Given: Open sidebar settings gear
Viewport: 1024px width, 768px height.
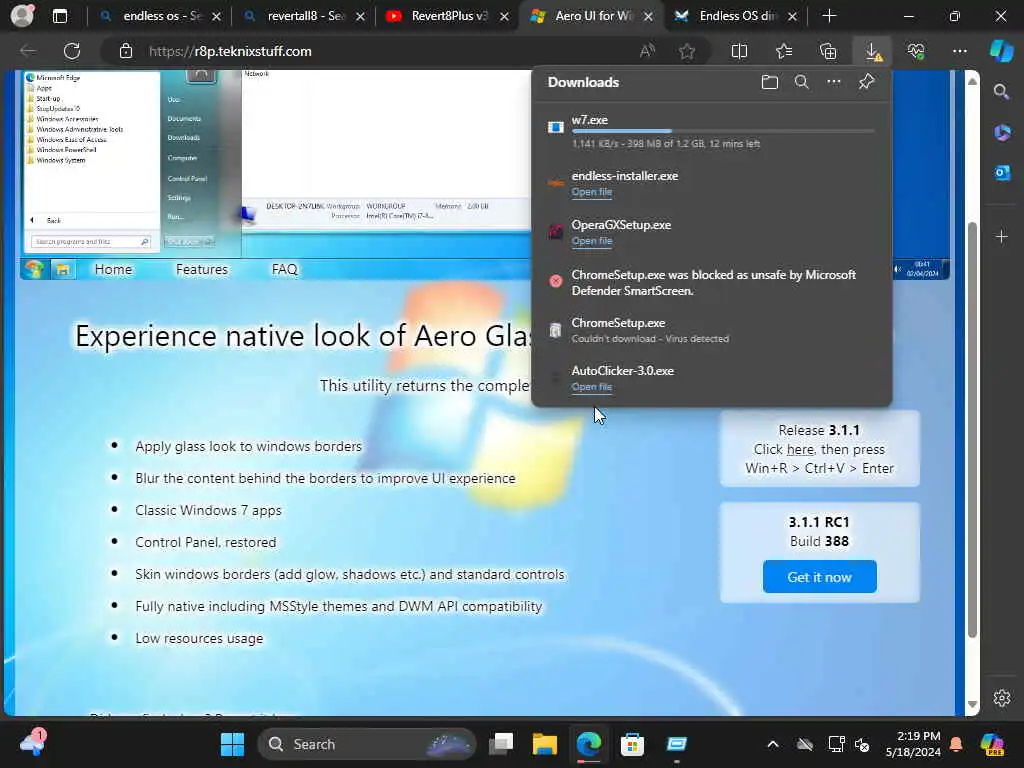Looking at the screenshot, I should (x=1002, y=698).
